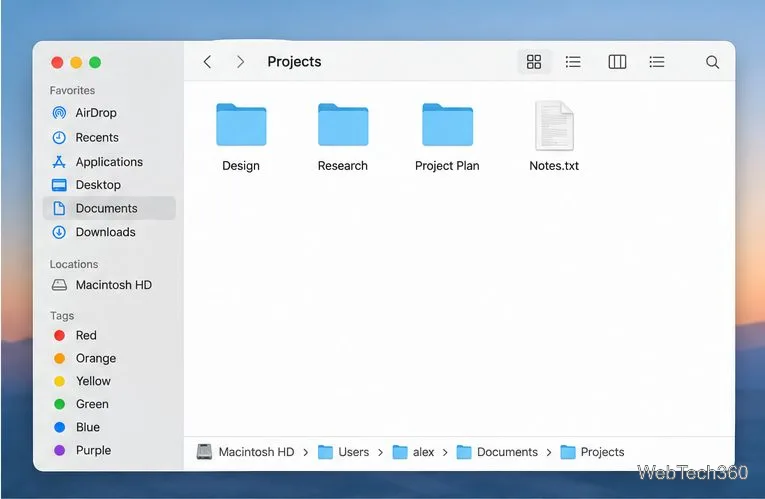Select the Project Plan folder icon
Image resolution: width=765 pixels, height=499 pixels.
click(x=447, y=124)
